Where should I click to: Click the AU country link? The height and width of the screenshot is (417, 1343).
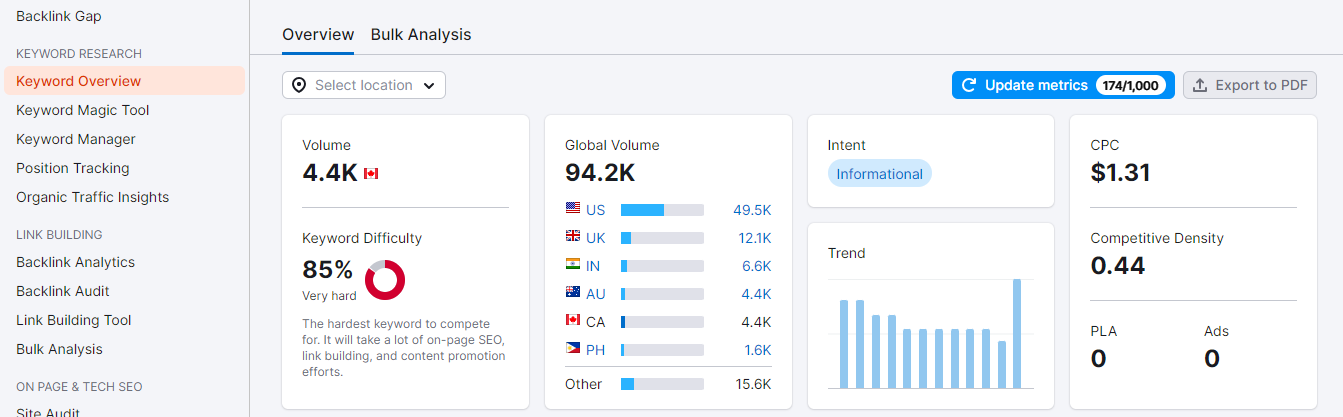point(596,294)
